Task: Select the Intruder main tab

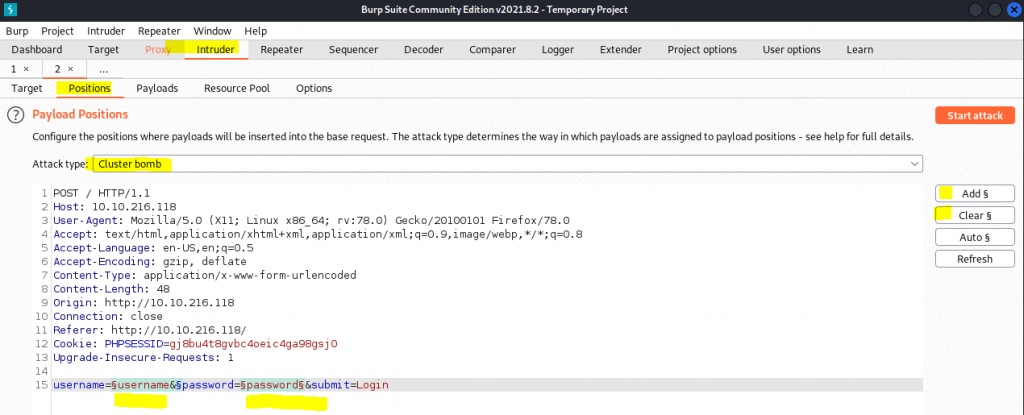Action: click(x=216, y=50)
